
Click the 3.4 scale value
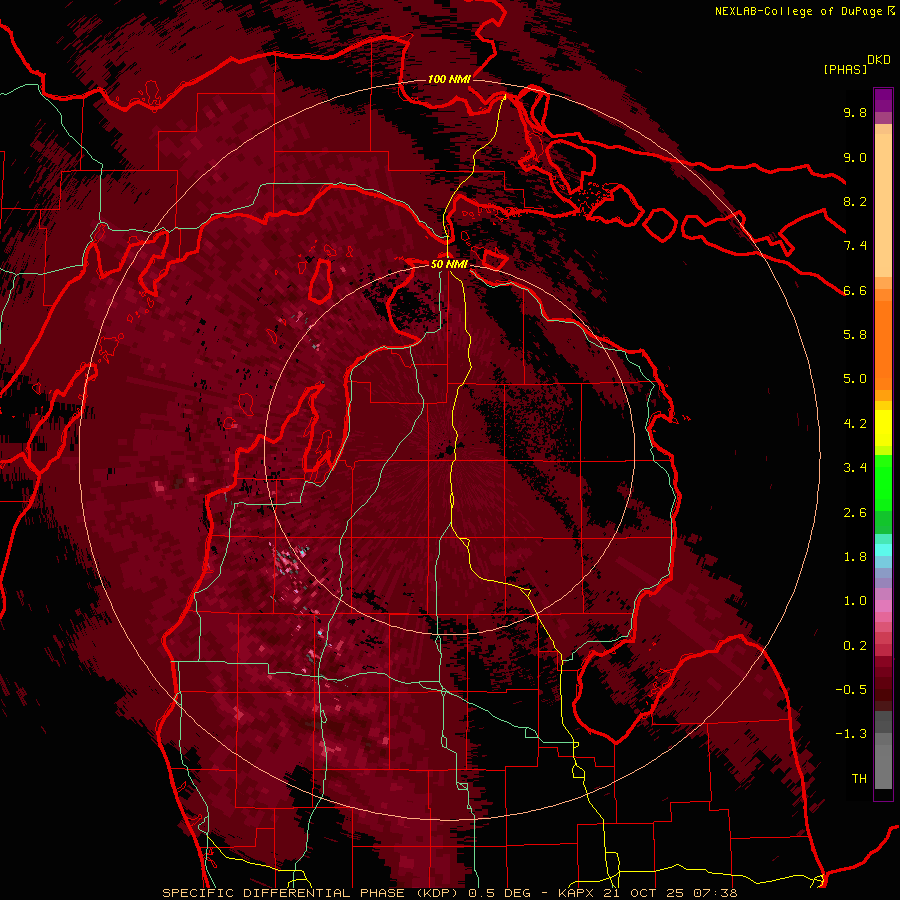coord(855,468)
